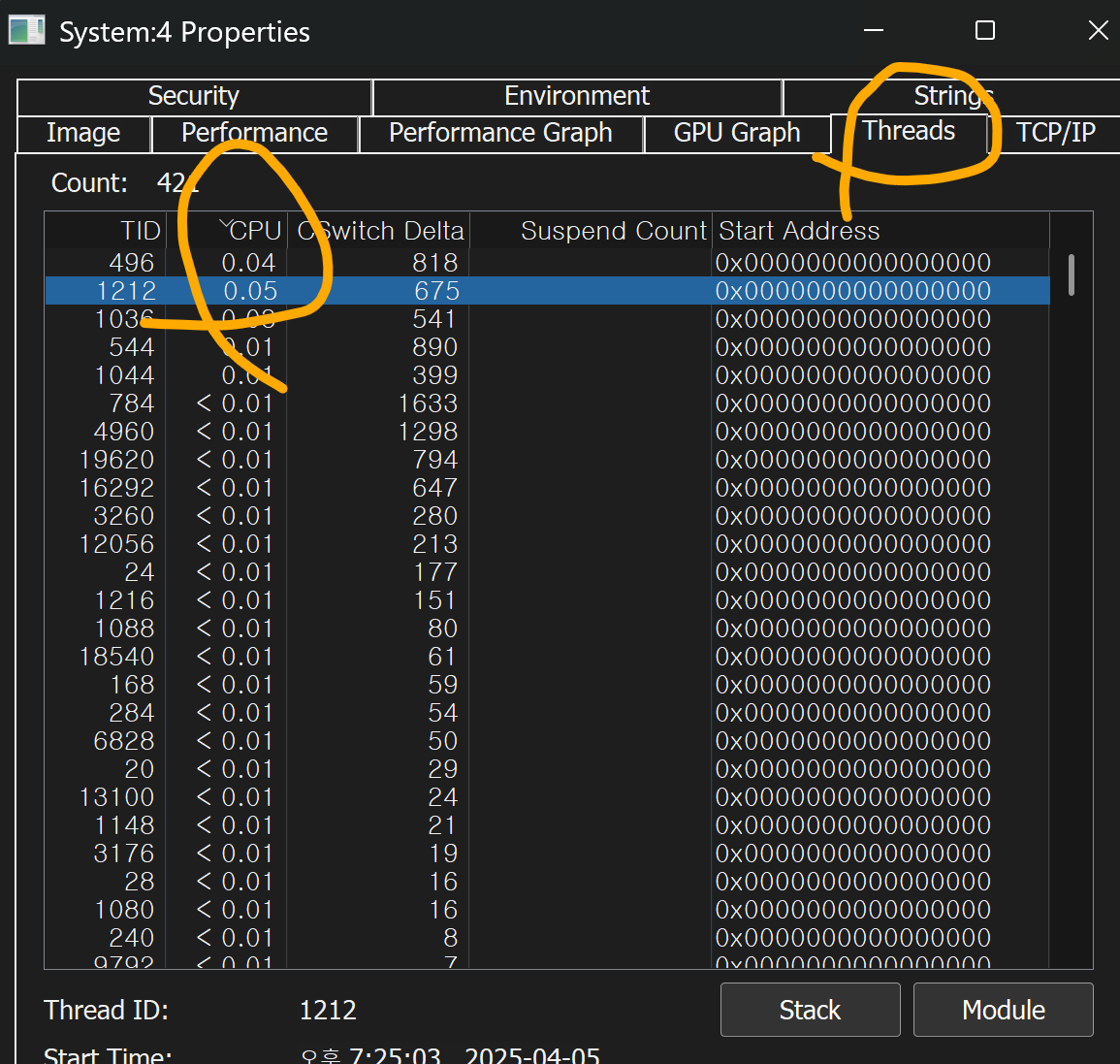The height and width of the screenshot is (1064, 1120).
Task: Select thread row with TID 6828
Action: [x=547, y=741]
